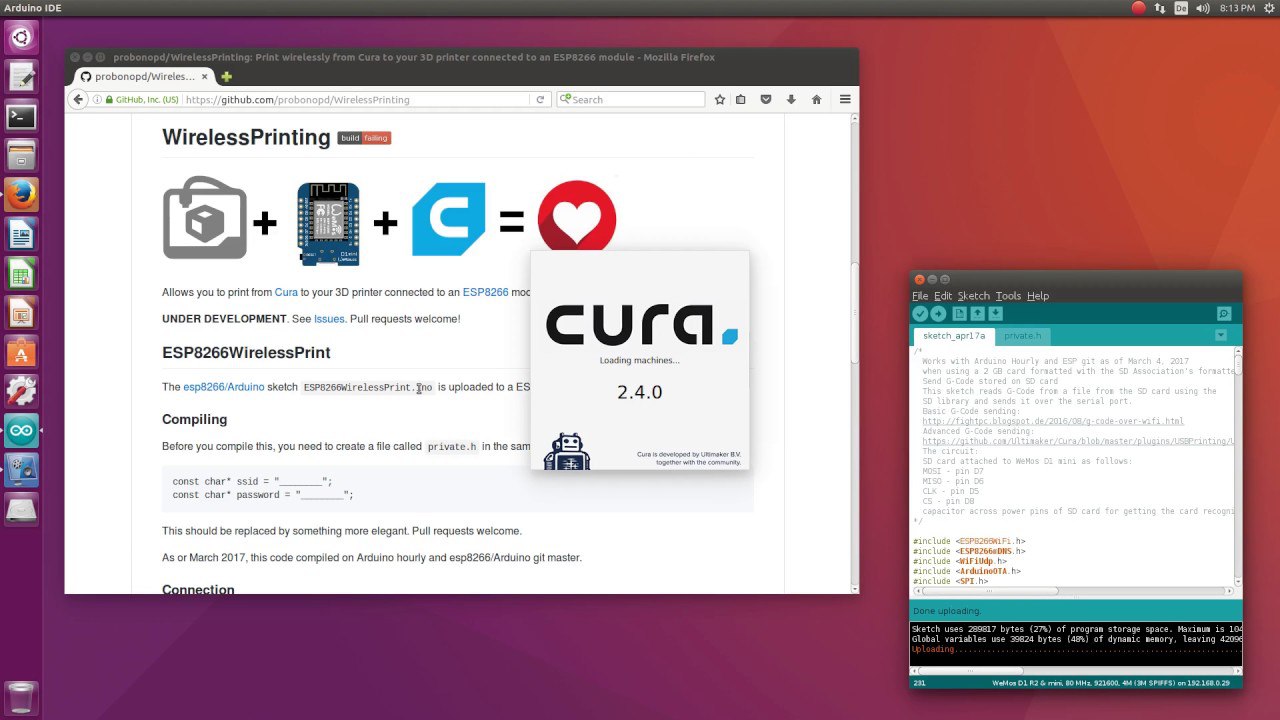Open the system power menu gear
The image size is (1280, 720).
(1269, 8)
